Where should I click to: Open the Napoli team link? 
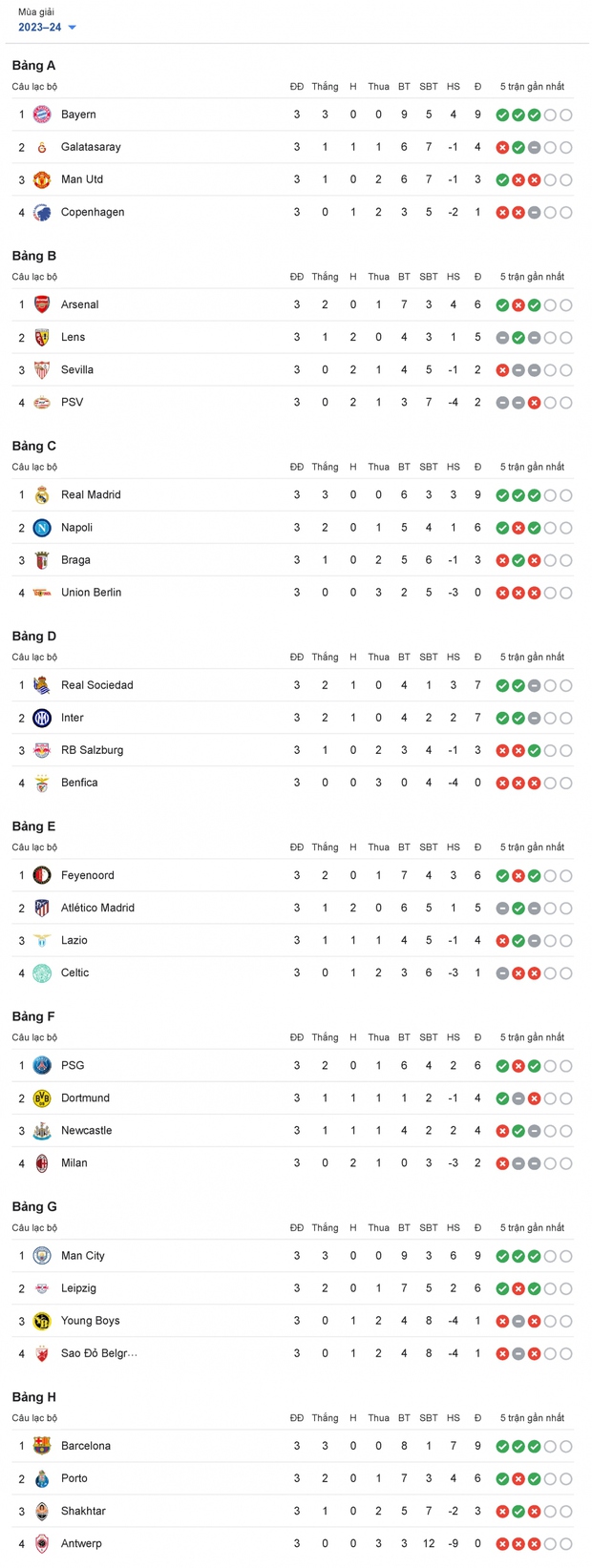point(76,528)
